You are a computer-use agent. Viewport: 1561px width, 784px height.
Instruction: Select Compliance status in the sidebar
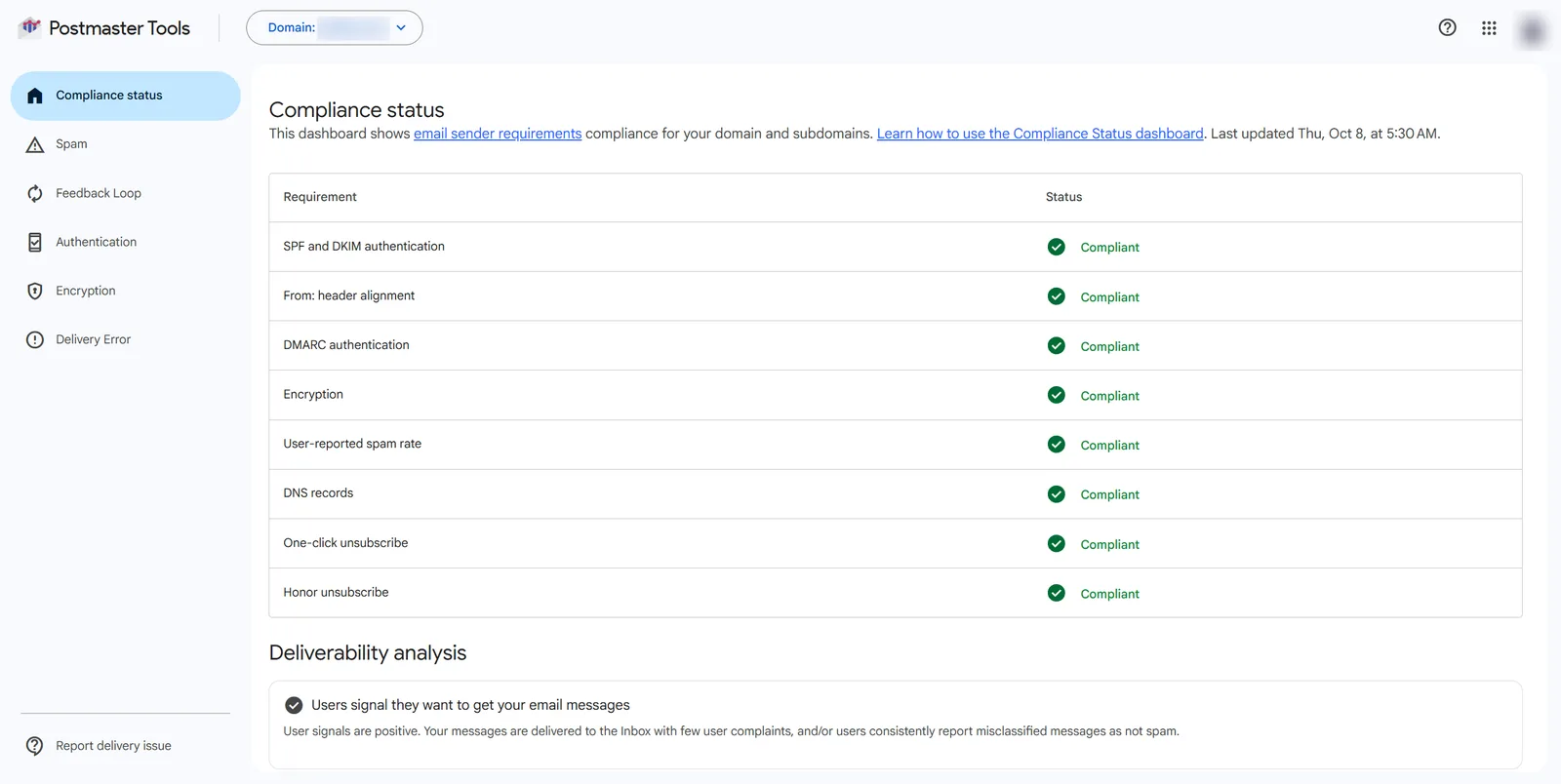[x=125, y=96]
